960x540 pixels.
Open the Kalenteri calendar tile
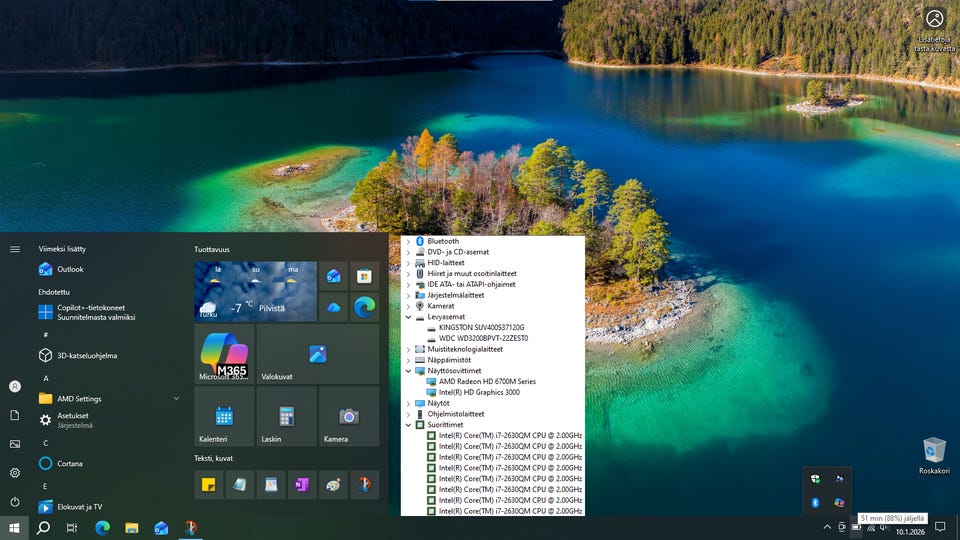pyautogui.click(x=224, y=416)
